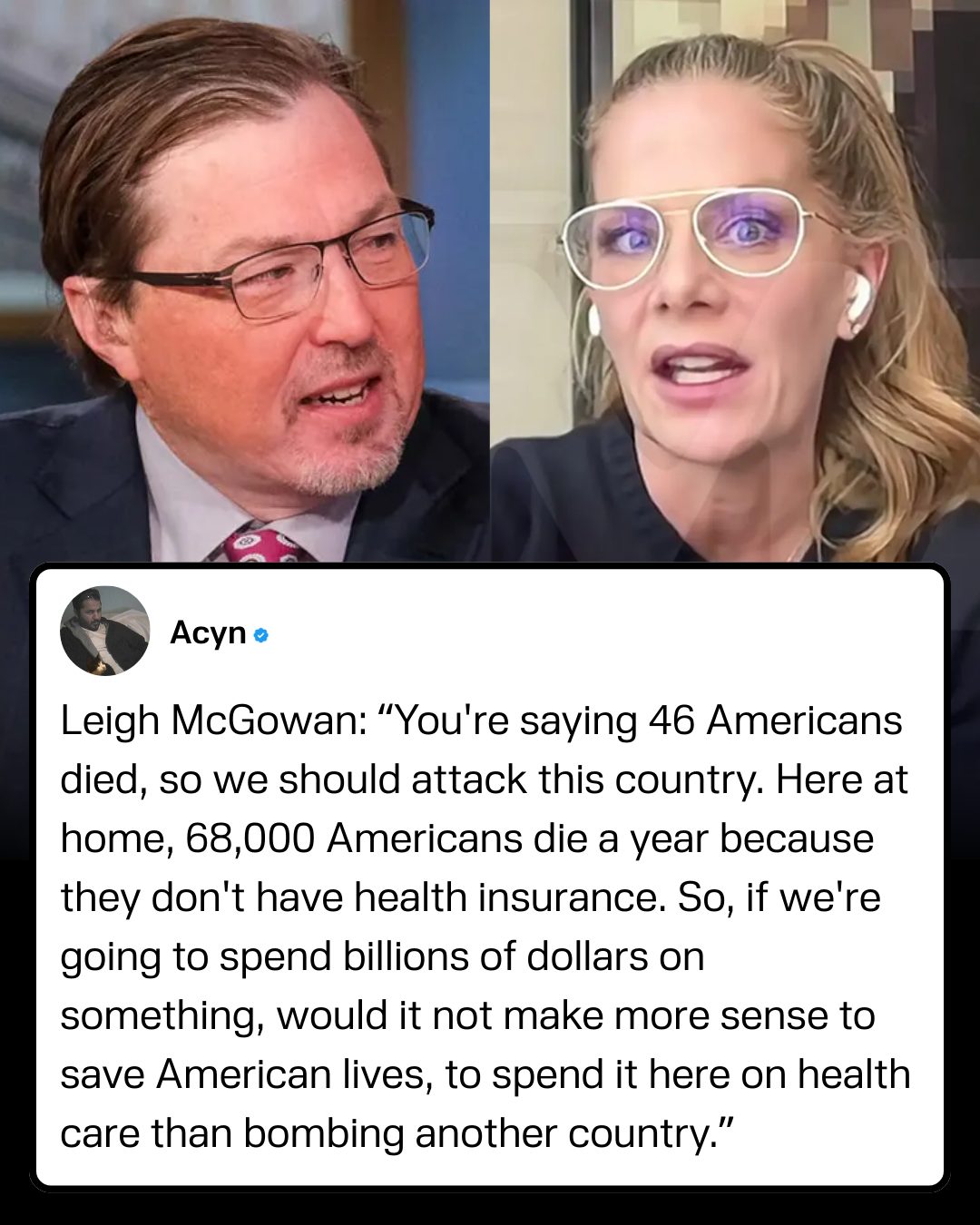The height and width of the screenshot is (1225, 980).
Task: Click the man's white shirt collar
Action: [x=181, y=508]
